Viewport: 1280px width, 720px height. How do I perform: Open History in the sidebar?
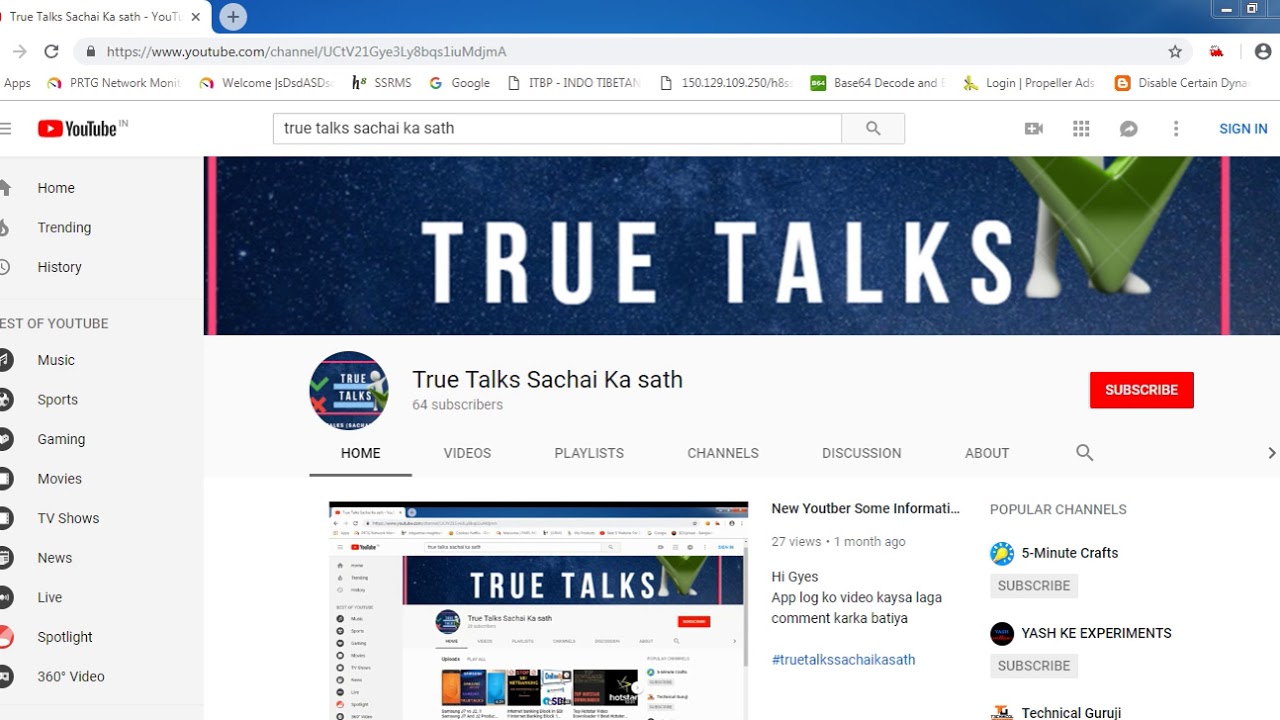pos(59,267)
